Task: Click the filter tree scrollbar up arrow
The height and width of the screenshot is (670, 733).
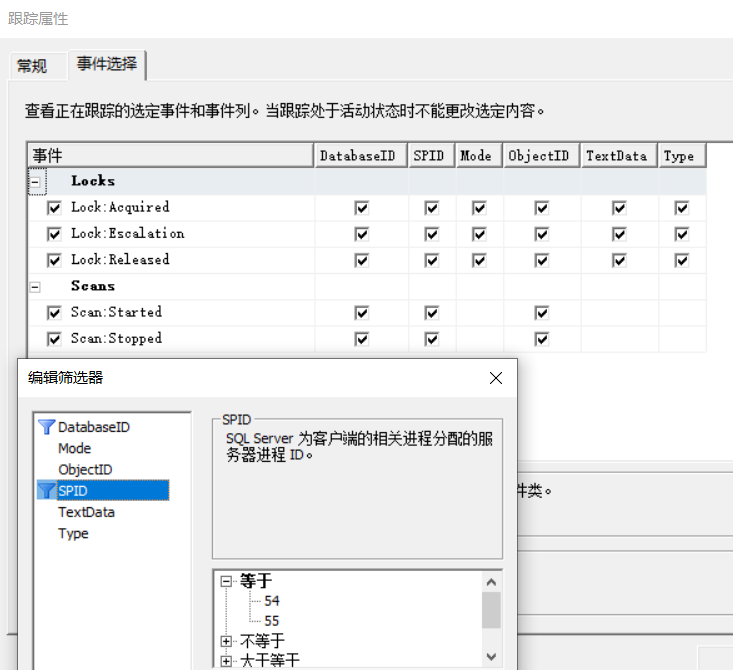Action: tap(491, 581)
